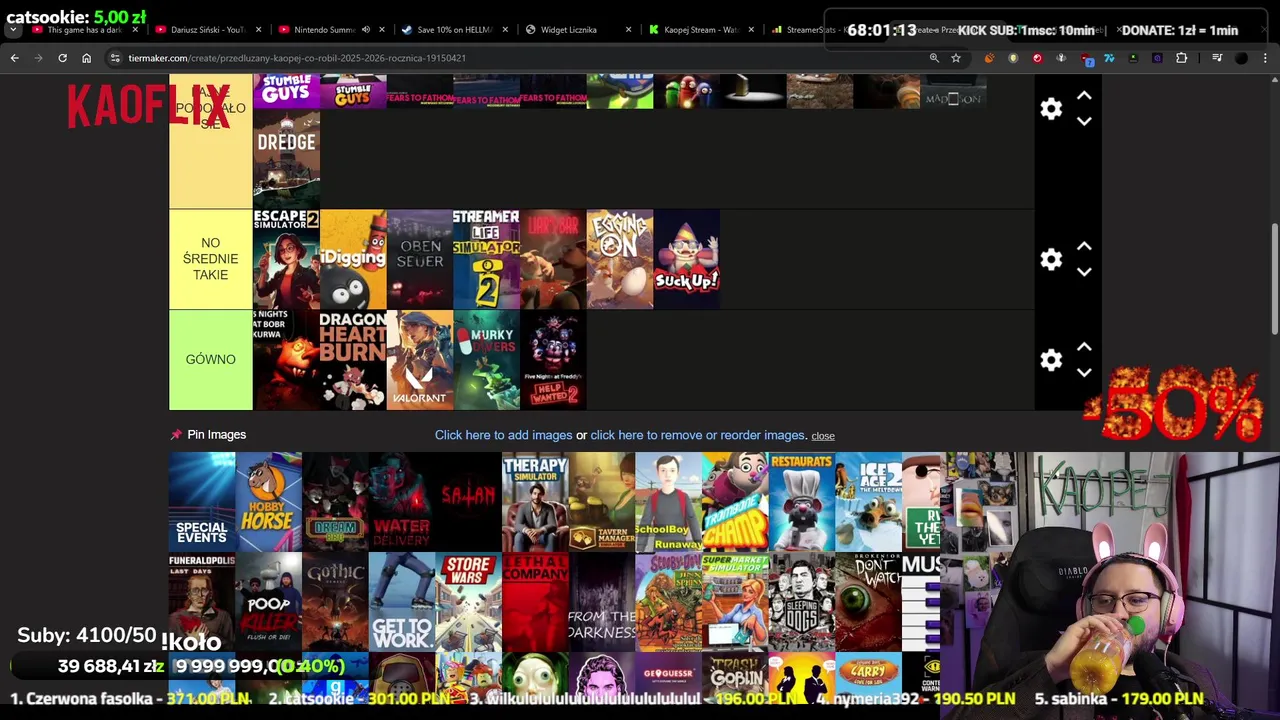1280x720 pixels.
Task: Select the Escape Simulator 2 tile
Action: click(286, 259)
